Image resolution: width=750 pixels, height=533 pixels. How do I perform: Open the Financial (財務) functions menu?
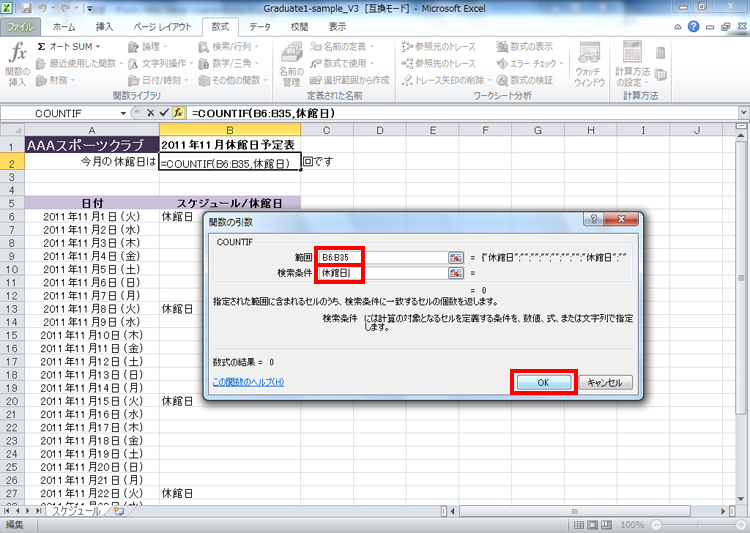[55, 80]
